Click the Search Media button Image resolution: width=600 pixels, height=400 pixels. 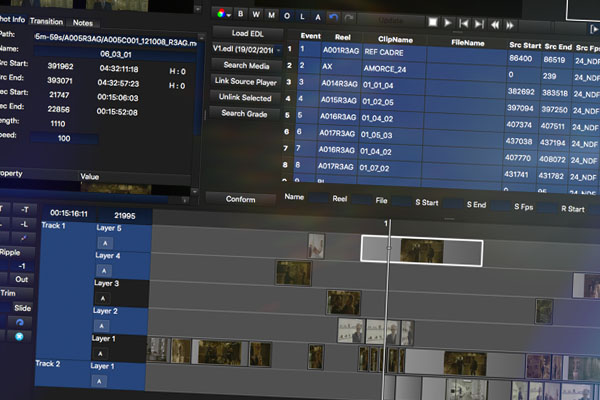pos(246,65)
